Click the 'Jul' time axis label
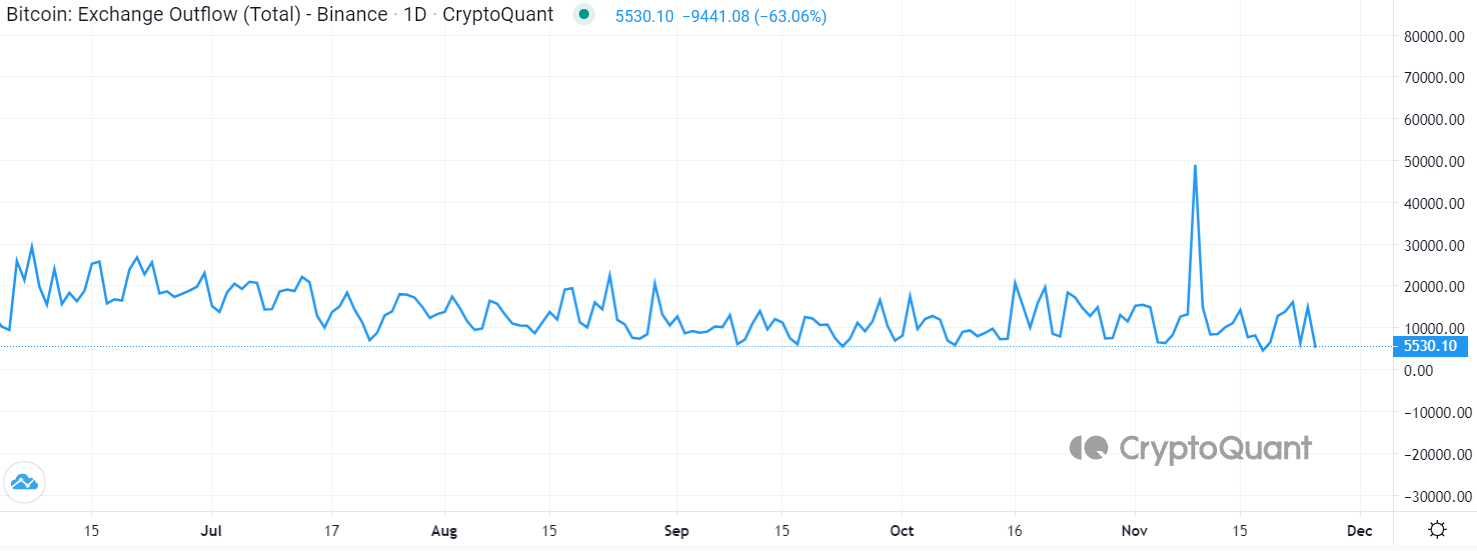Screen dimensions: 1477x551 tap(210, 530)
